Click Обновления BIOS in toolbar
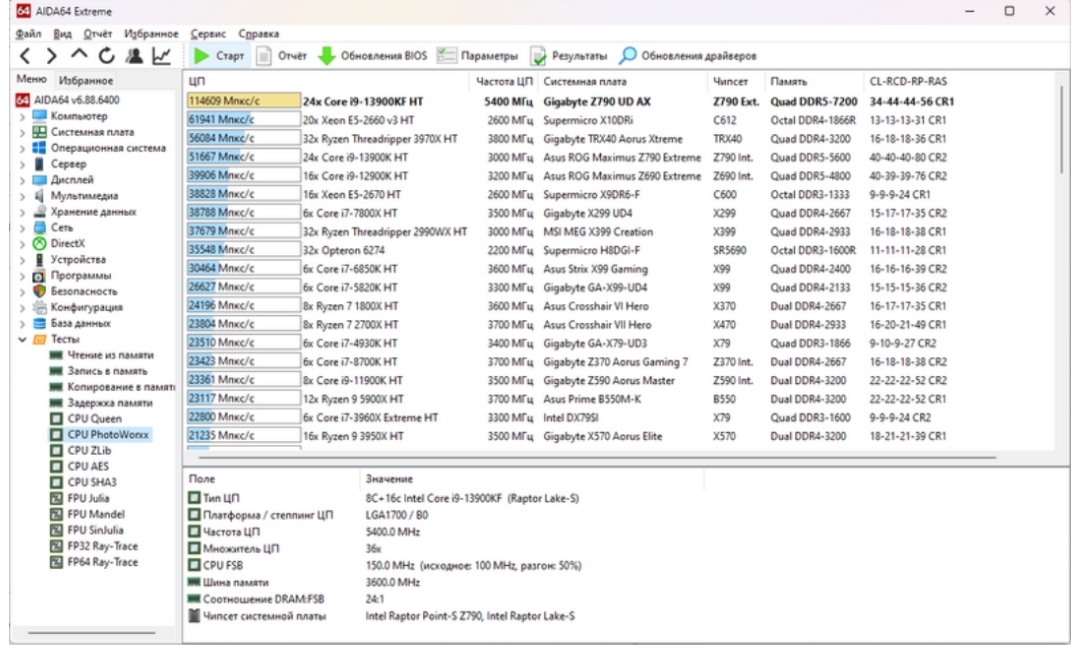 point(373,56)
